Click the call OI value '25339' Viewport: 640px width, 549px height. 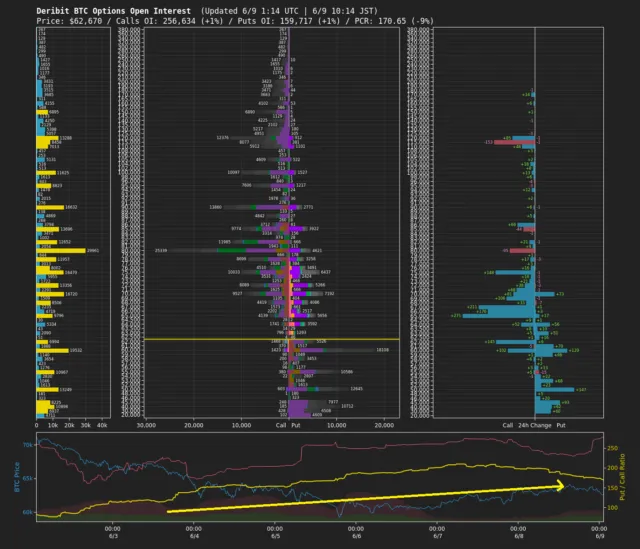(x=161, y=251)
